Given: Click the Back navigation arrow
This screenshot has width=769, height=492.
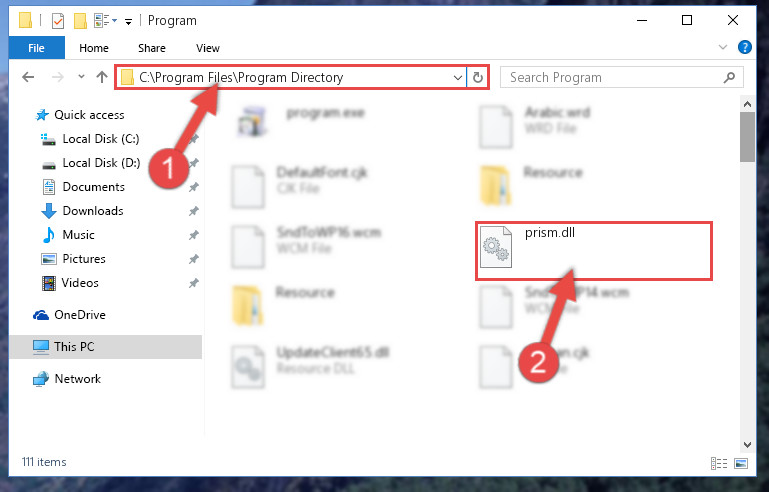Looking at the screenshot, I should 28,77.
